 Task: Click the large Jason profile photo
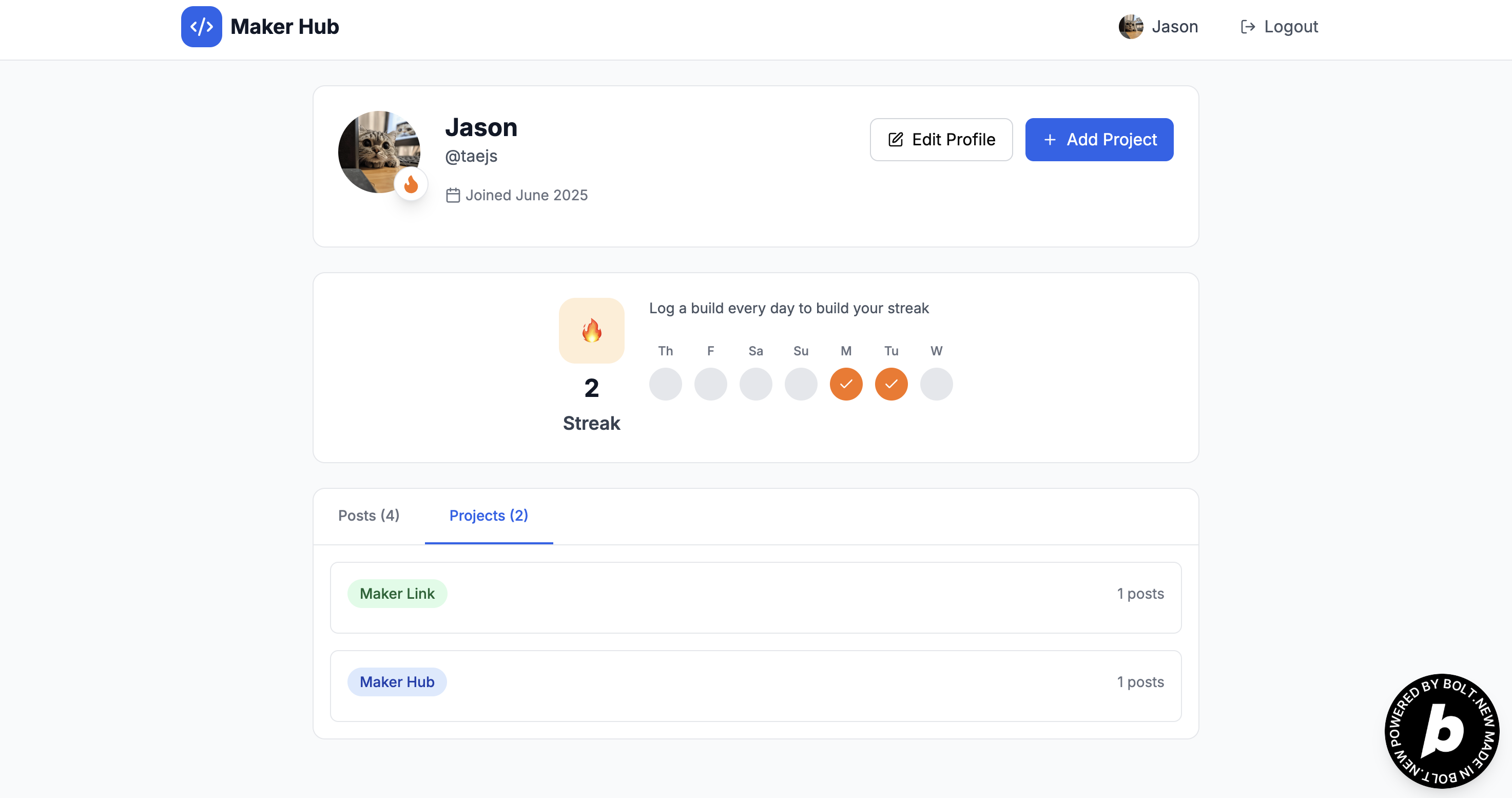pos(379,151)
